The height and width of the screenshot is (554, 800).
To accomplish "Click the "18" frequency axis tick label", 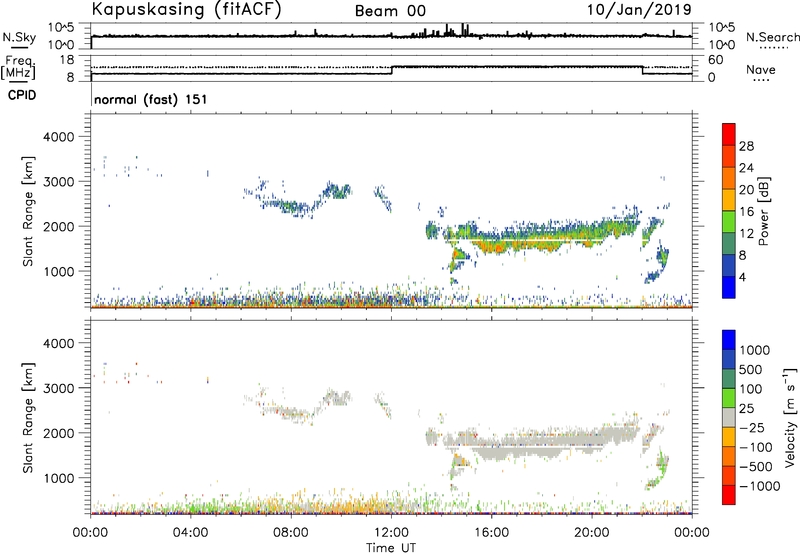I will (x=67, y=60).
